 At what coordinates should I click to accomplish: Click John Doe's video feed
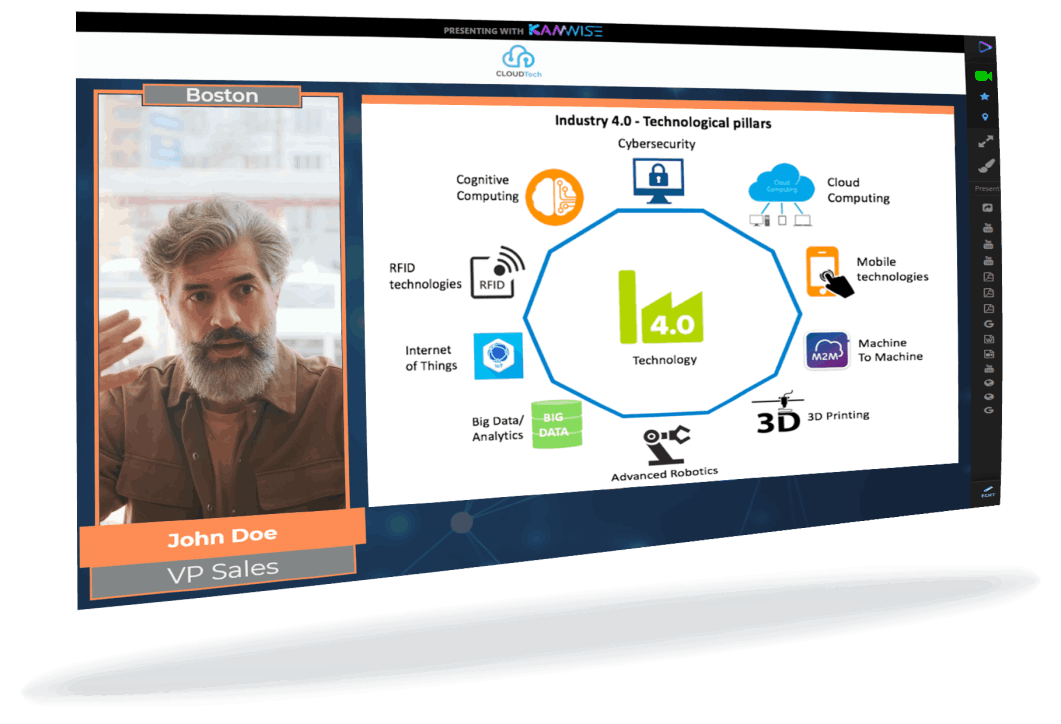pyautogui.click(x=221, y=308)
